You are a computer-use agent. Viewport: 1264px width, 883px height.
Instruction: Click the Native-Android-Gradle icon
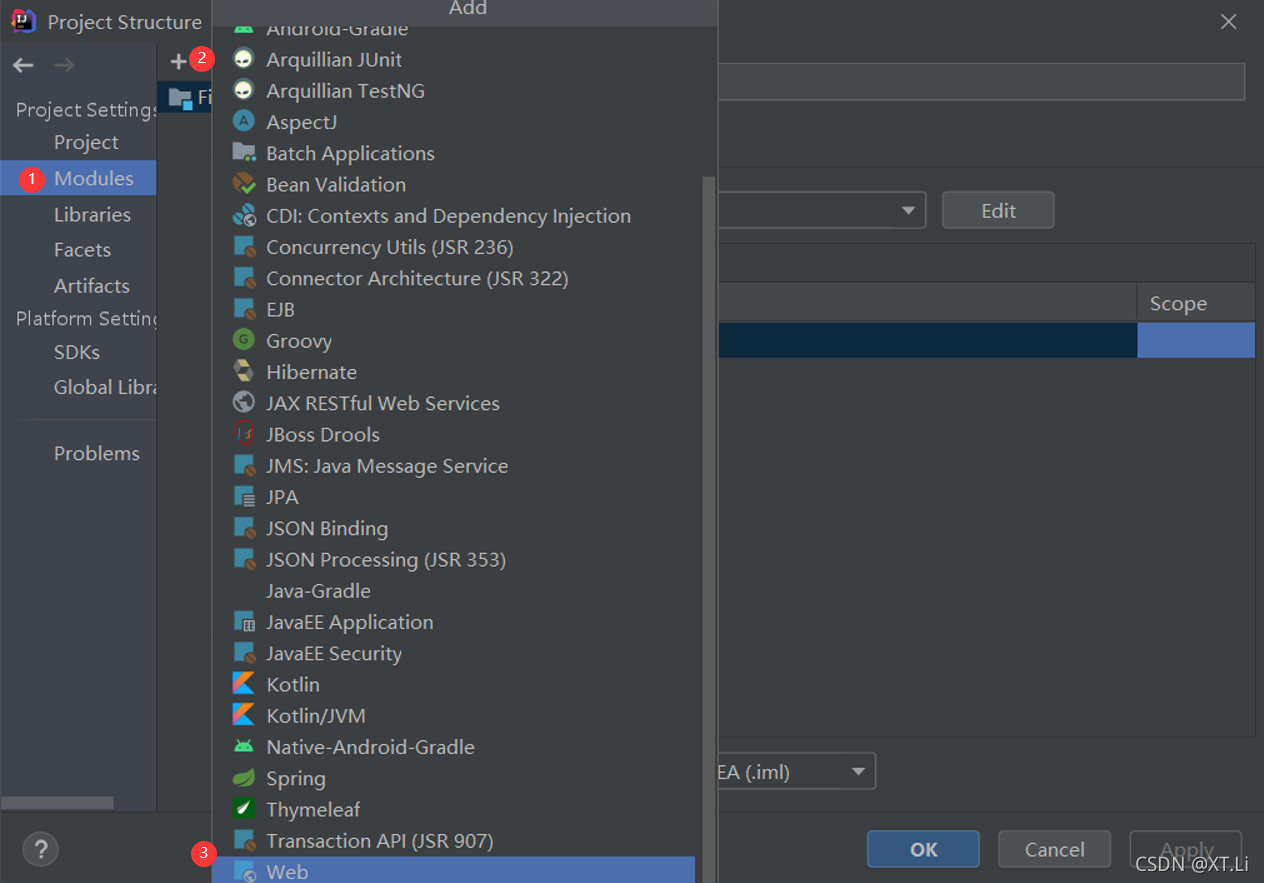point(243,747)
